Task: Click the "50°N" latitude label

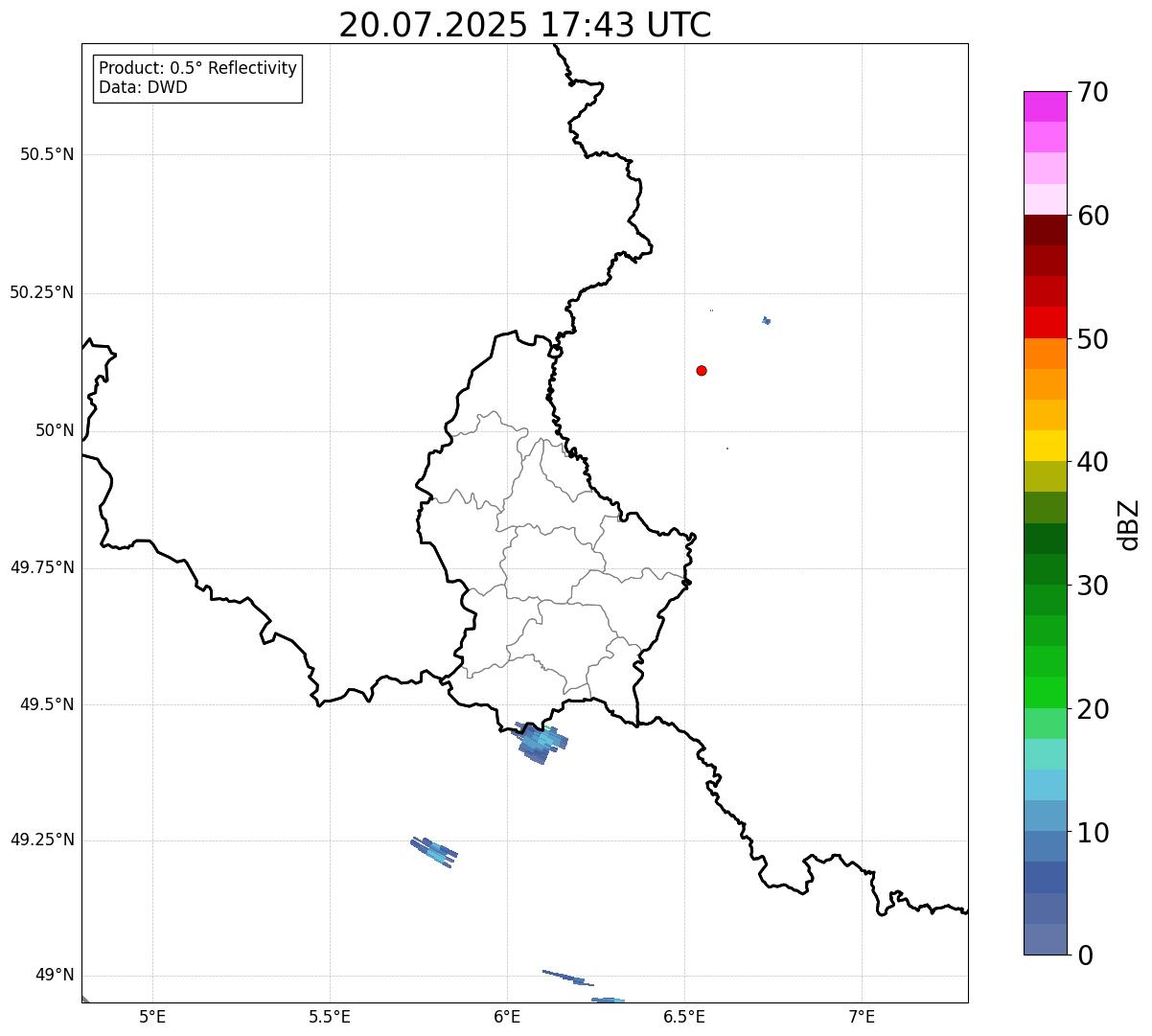Action: pos(55,430)
